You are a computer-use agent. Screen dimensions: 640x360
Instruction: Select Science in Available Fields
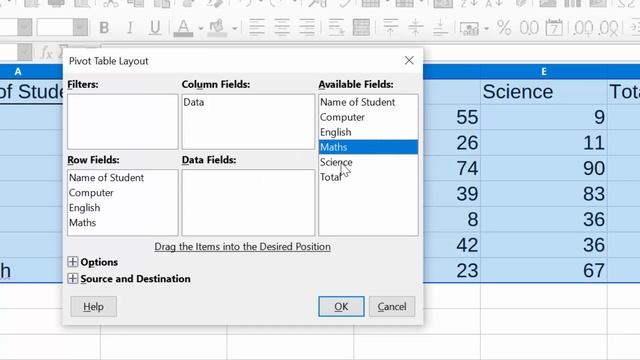368,162
